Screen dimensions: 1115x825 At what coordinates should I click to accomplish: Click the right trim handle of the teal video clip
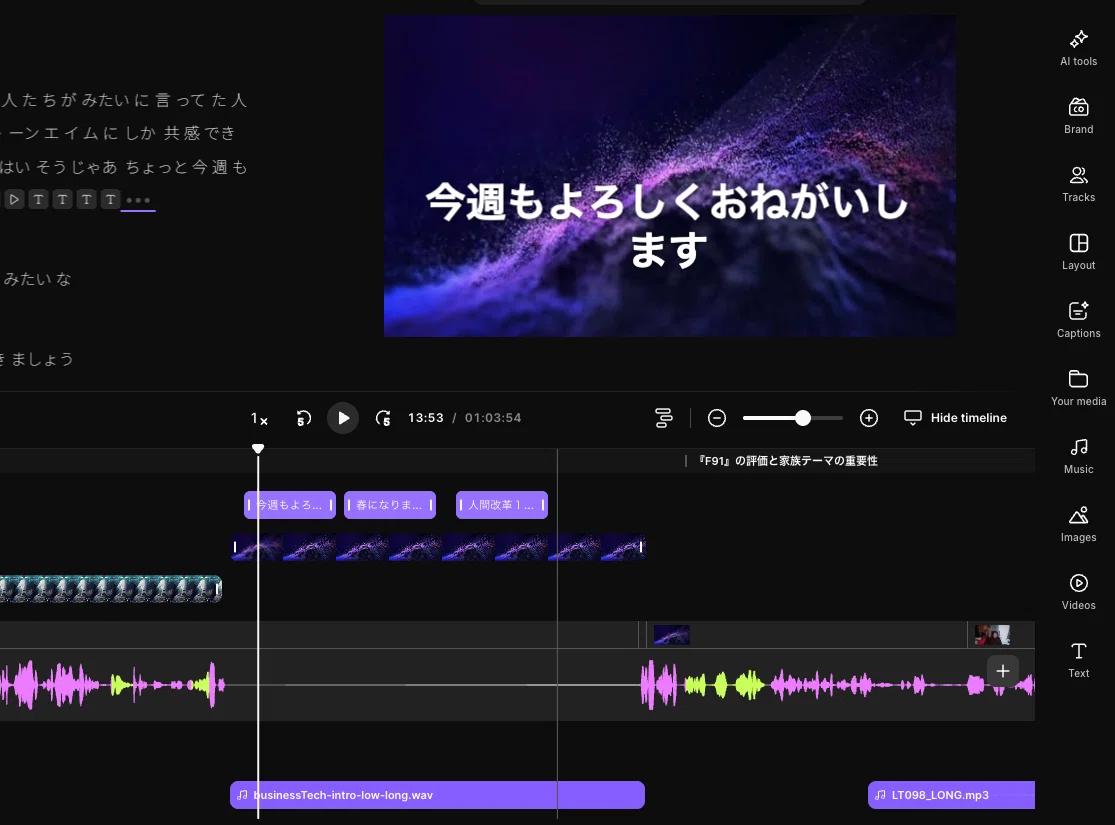[x=218, y=589]
